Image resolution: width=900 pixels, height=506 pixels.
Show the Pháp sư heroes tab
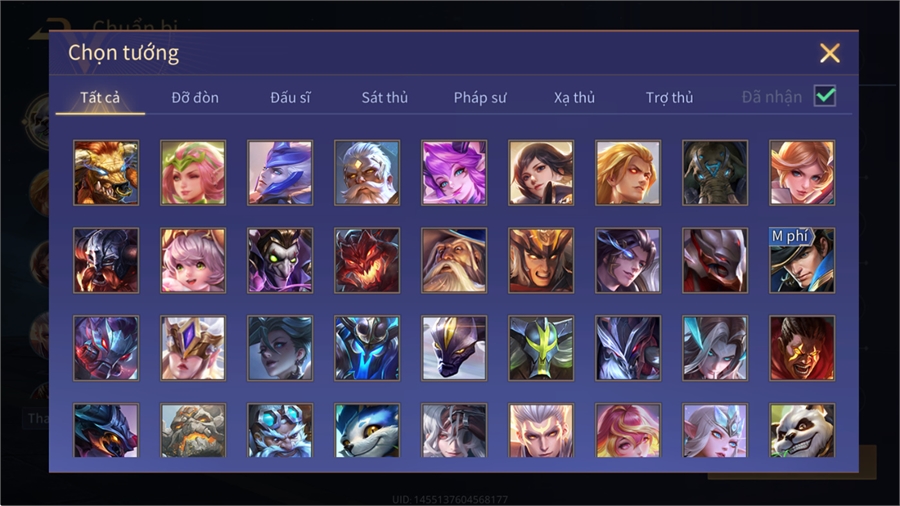click(480, 98)
